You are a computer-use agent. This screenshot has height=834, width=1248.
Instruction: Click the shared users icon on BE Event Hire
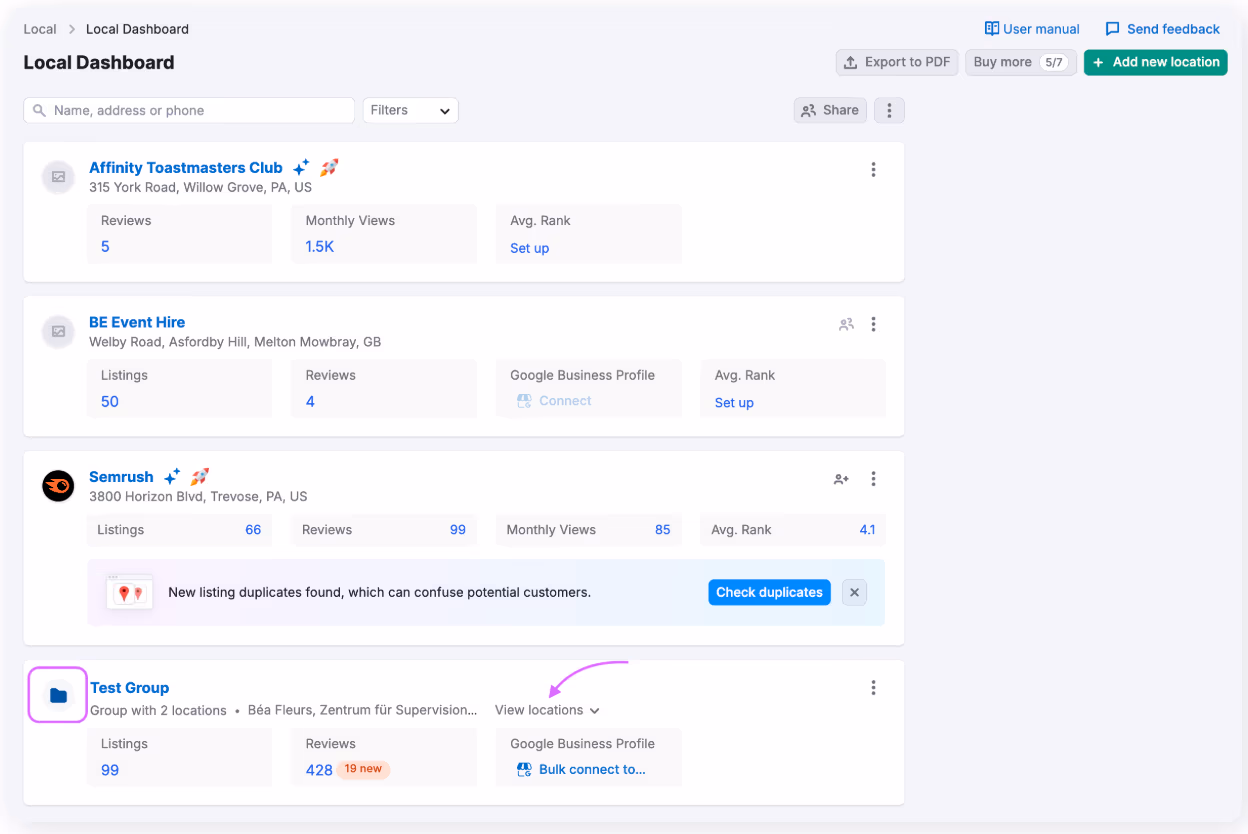(846, 324)
